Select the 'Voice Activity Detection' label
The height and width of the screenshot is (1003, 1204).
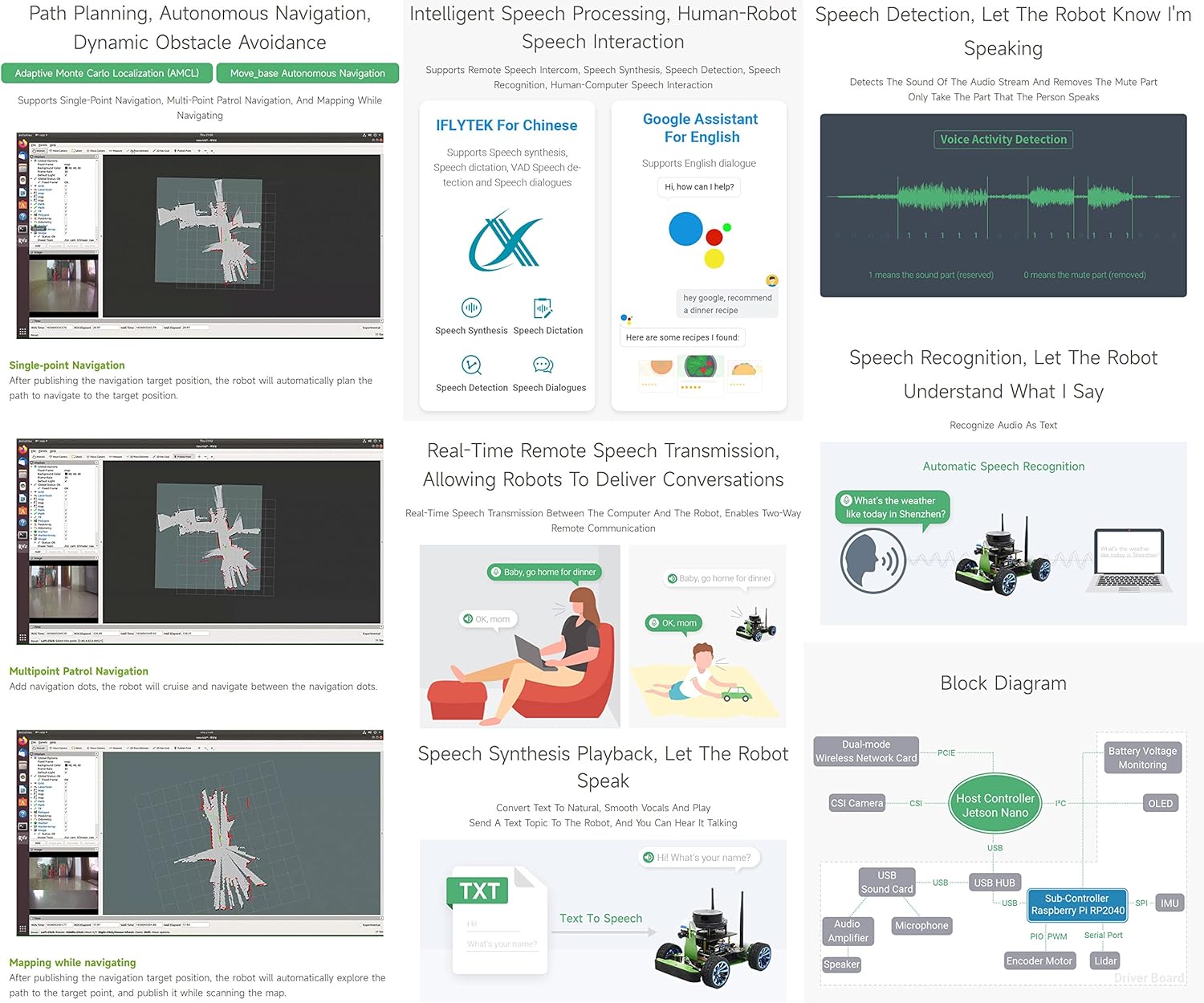pyautogui.click(x=1003, y=139)
